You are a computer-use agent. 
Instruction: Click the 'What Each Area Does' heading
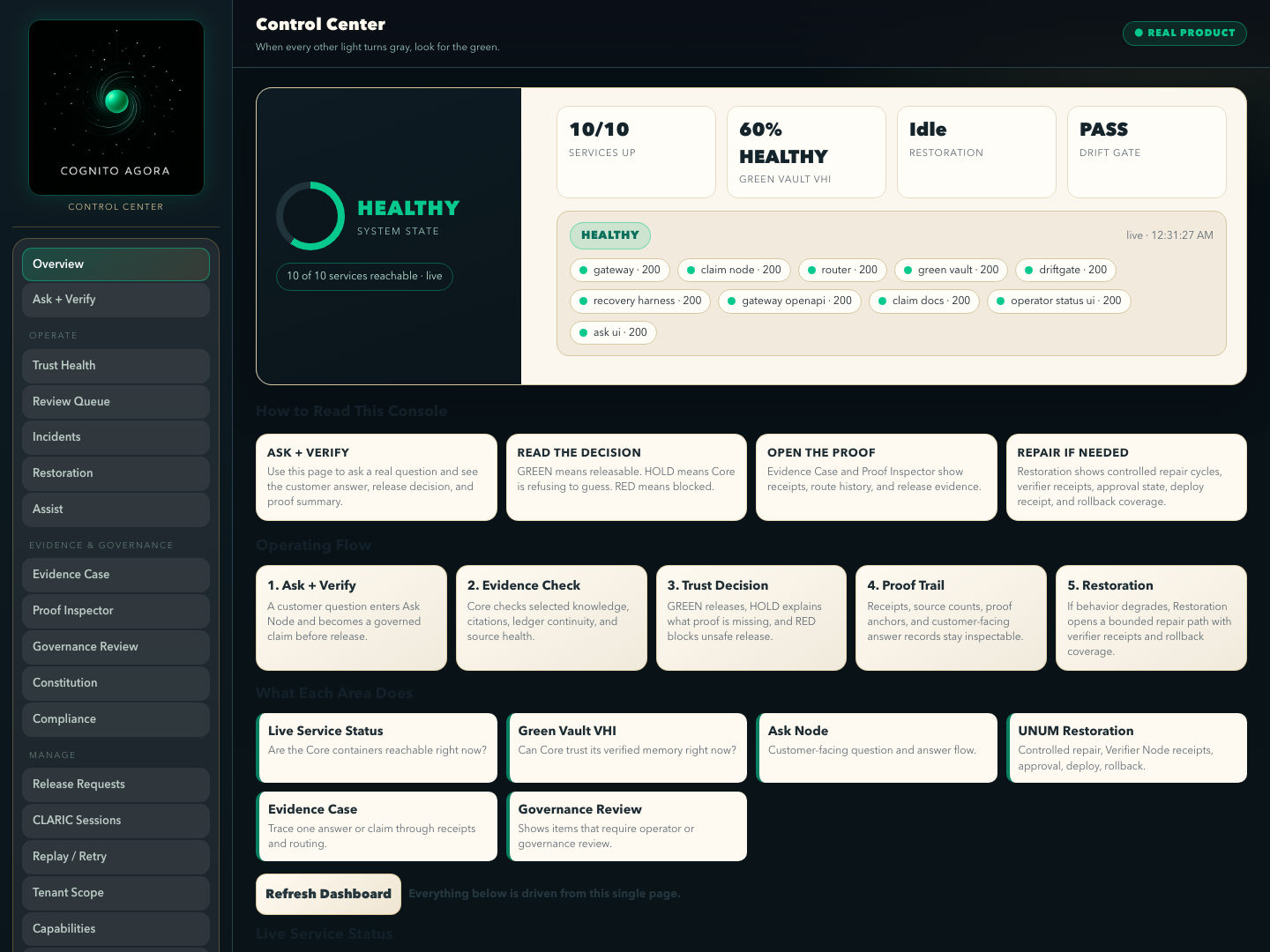334,693
